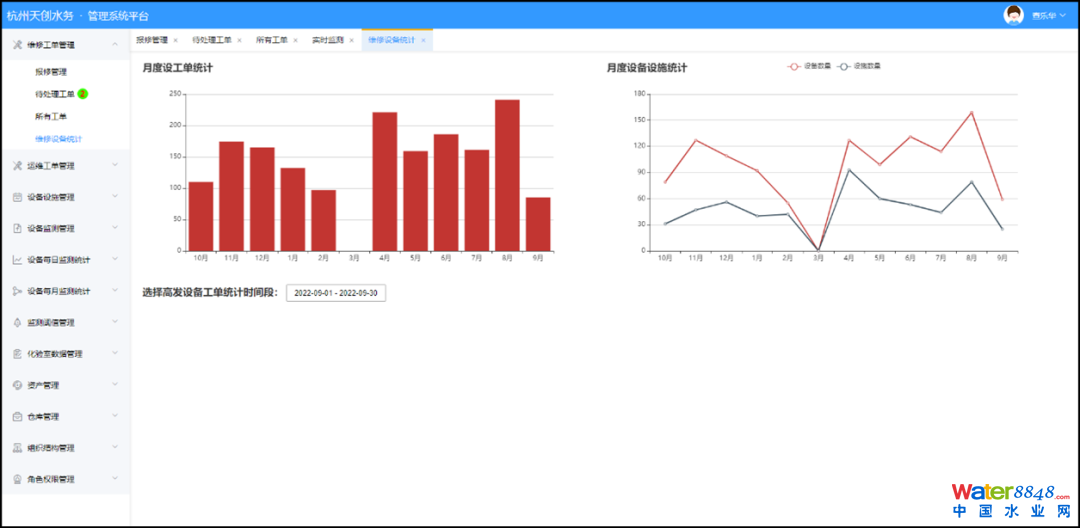Viewport: 1080px width, 528px height.
Task: Click the 资产管理 sidebar icon
Action: tap(18, 385)
